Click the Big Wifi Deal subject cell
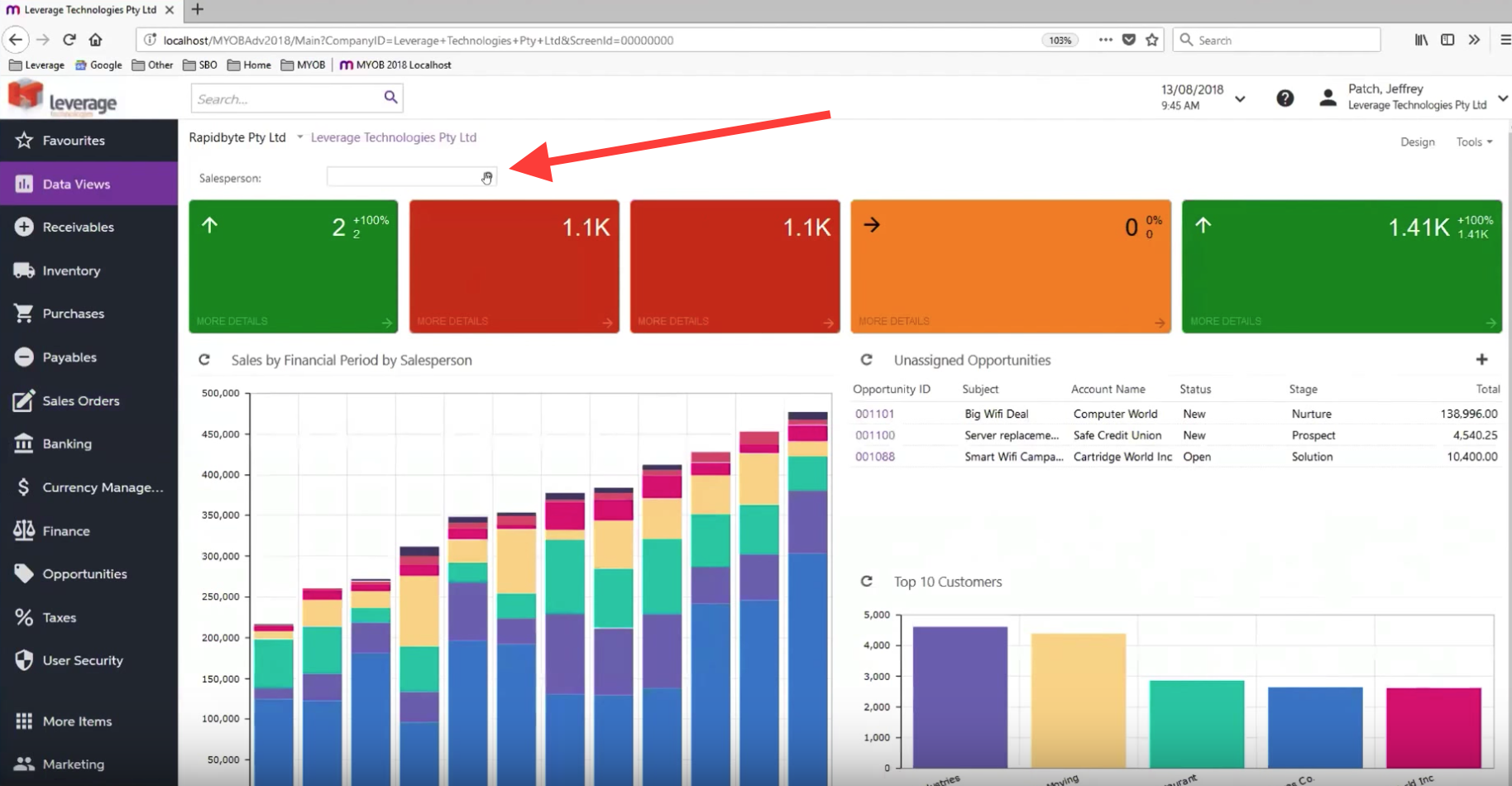 tap(996, 414)
